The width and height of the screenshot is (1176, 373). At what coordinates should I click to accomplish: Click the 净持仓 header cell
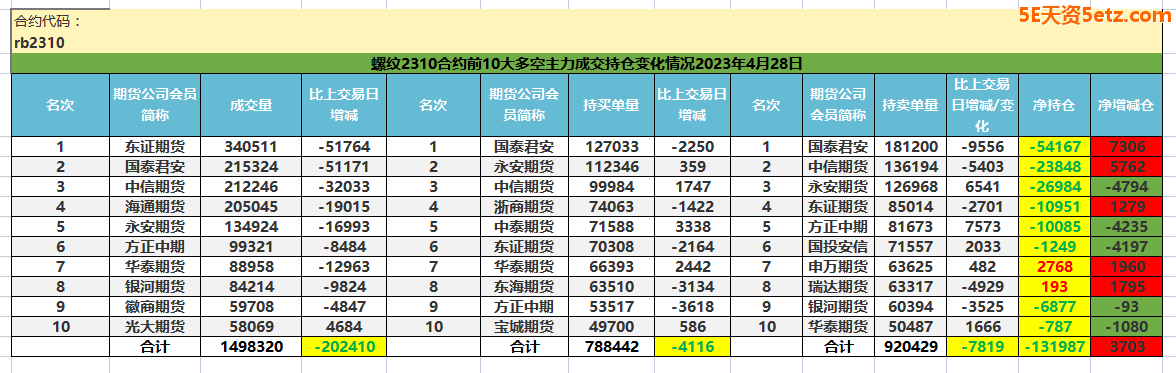tap(1054, 105)
